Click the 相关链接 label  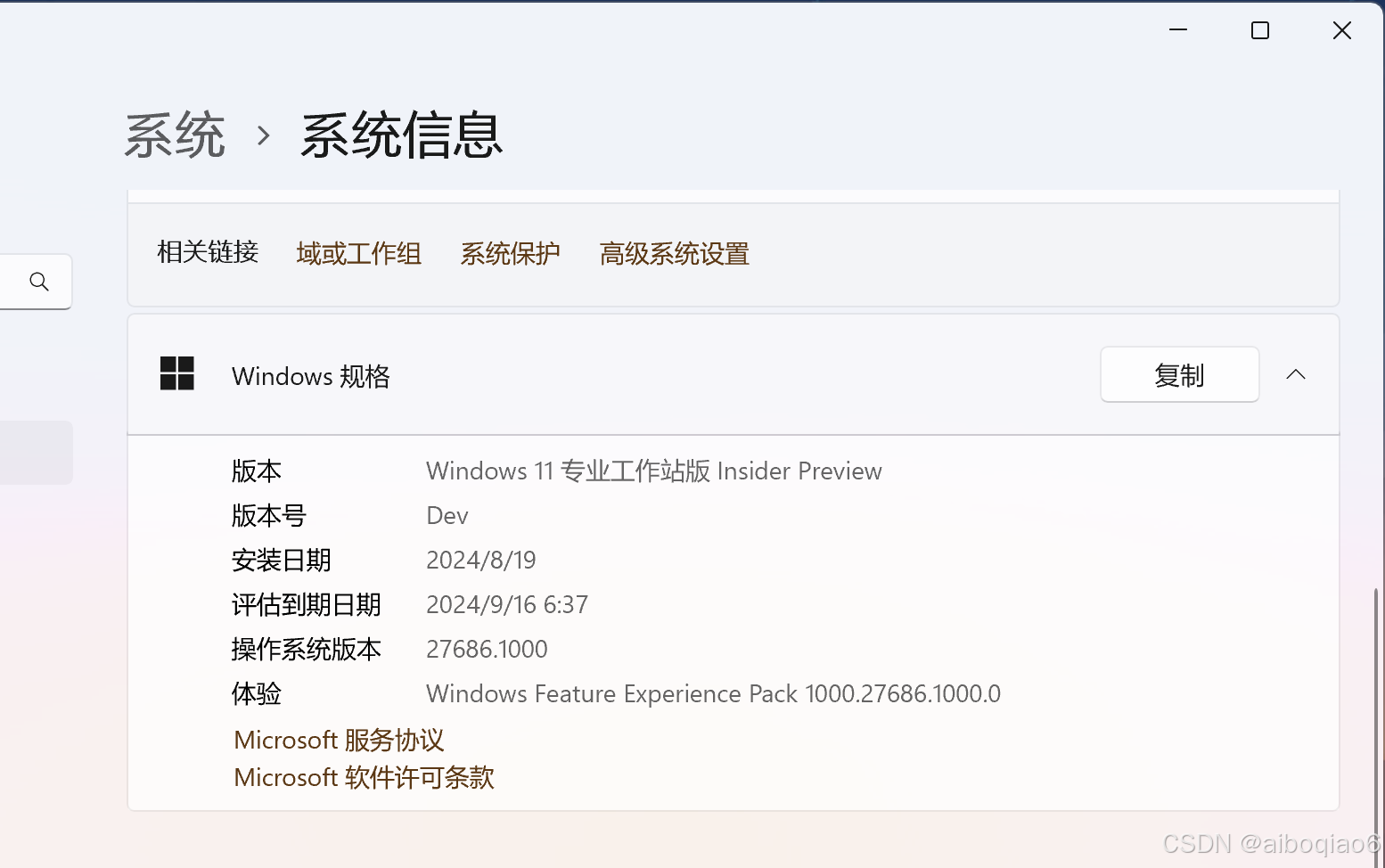(x=208, y=252)
